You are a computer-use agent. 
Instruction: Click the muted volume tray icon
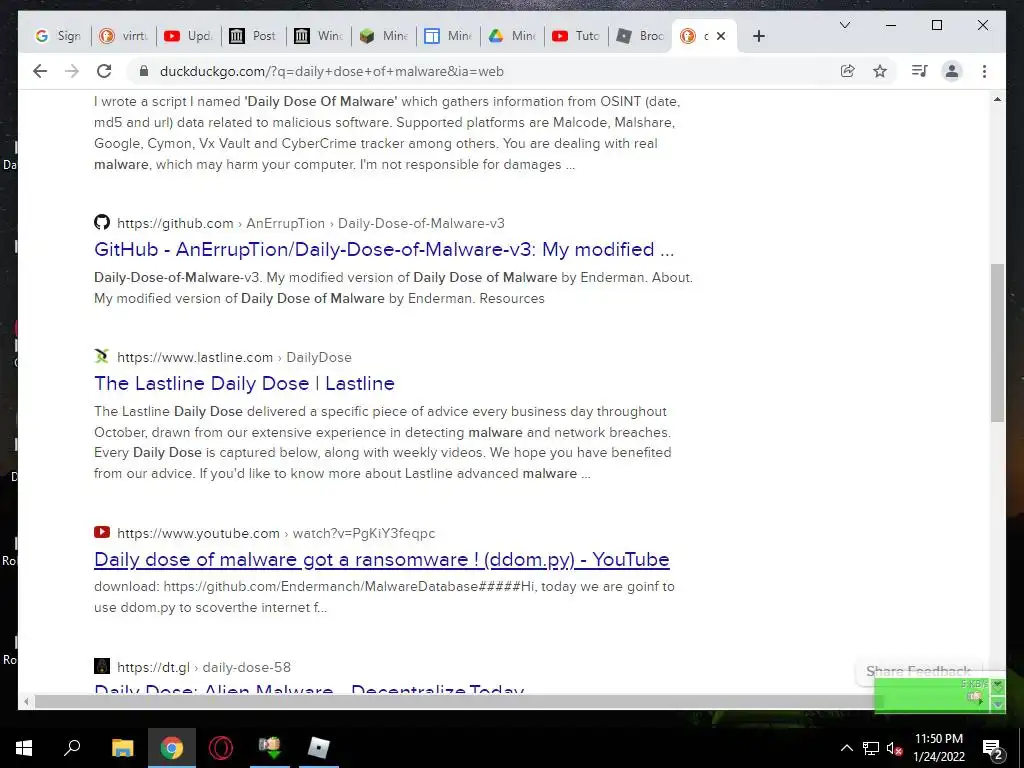click(894, 748)
